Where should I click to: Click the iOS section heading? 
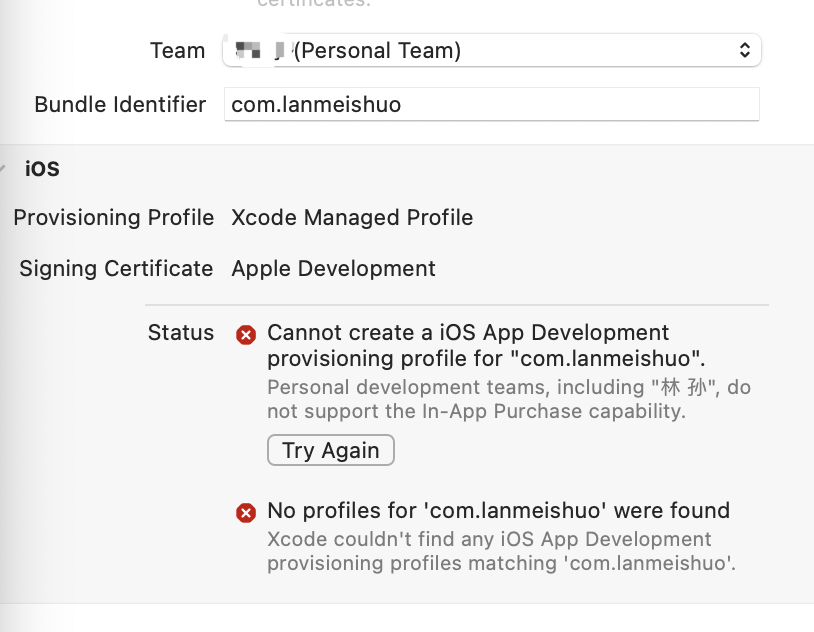tap(42, 169)
